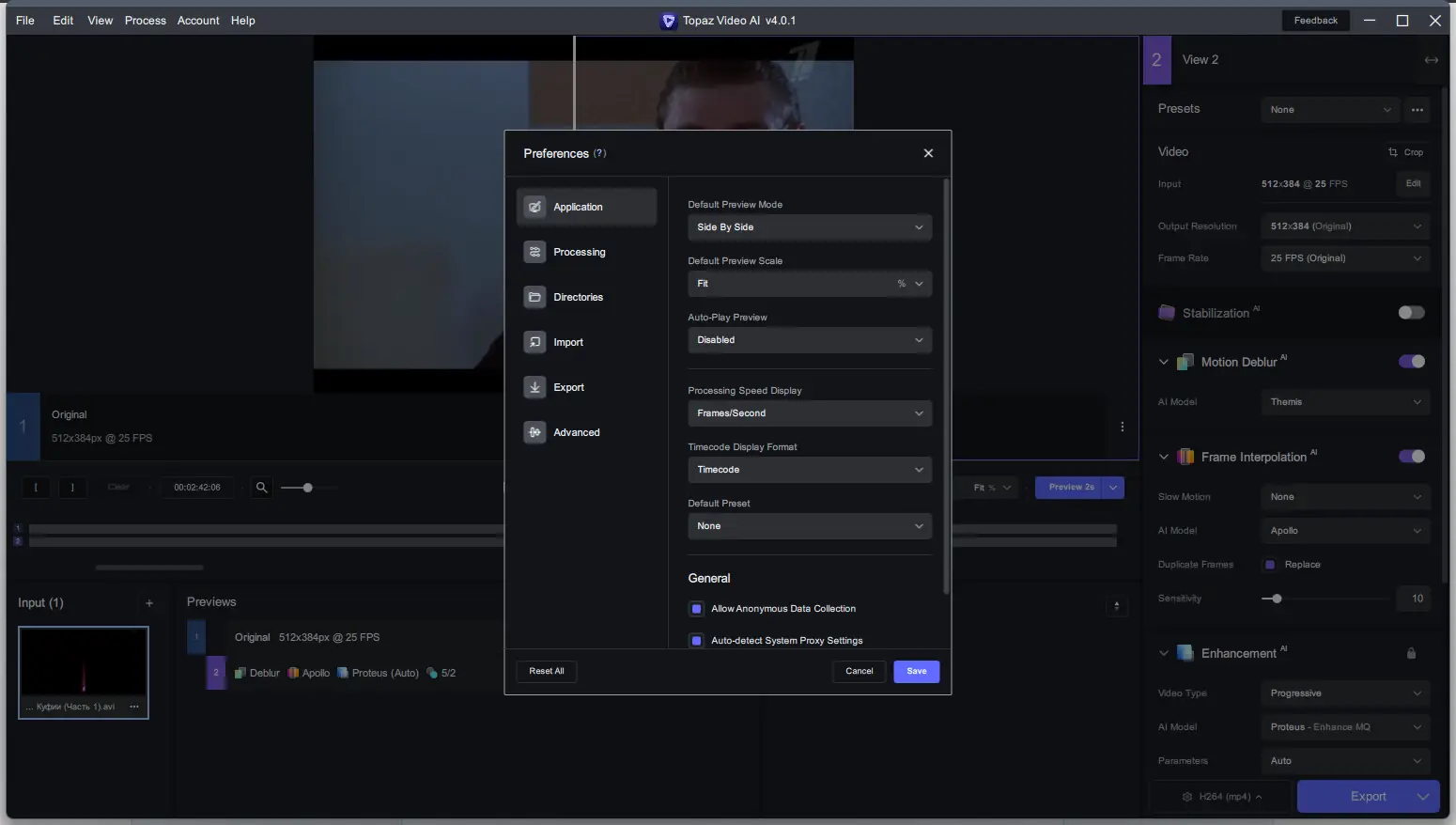1456x825 pixels.
Task: Click the Preview 2s button
Action: [x=1070, y=488]
